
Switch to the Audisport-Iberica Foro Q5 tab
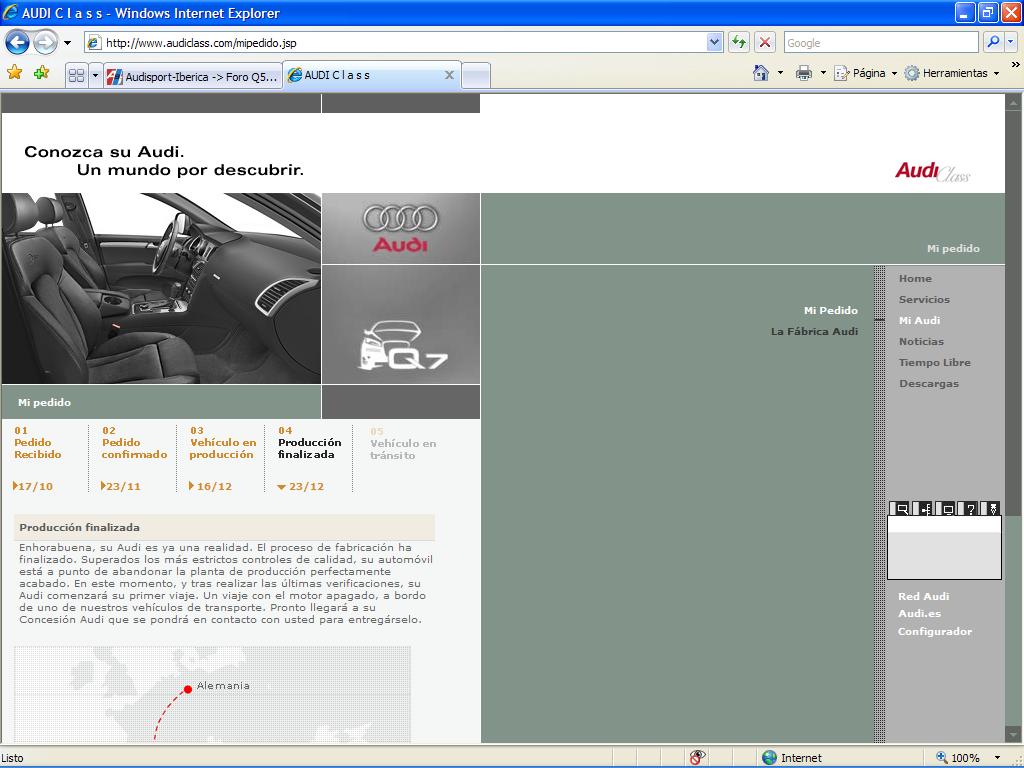[x=193, y=76]
